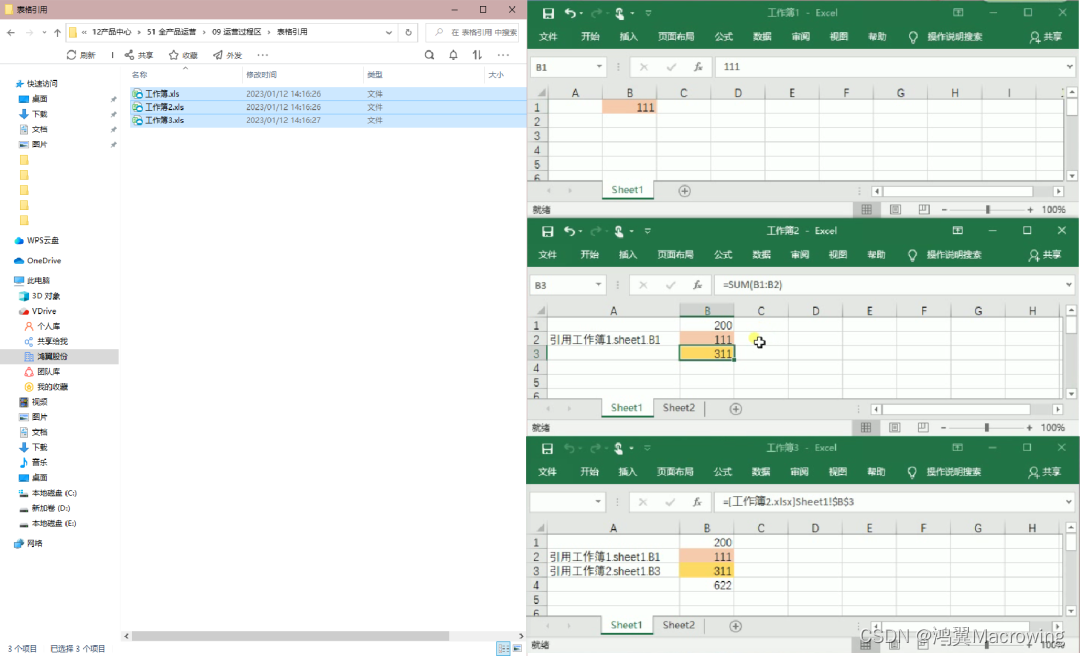The height and width of the screenshot is (656, 1080).
Task: Save workbook 工作簿3 with the save icon
Action: tap(548, 449)
